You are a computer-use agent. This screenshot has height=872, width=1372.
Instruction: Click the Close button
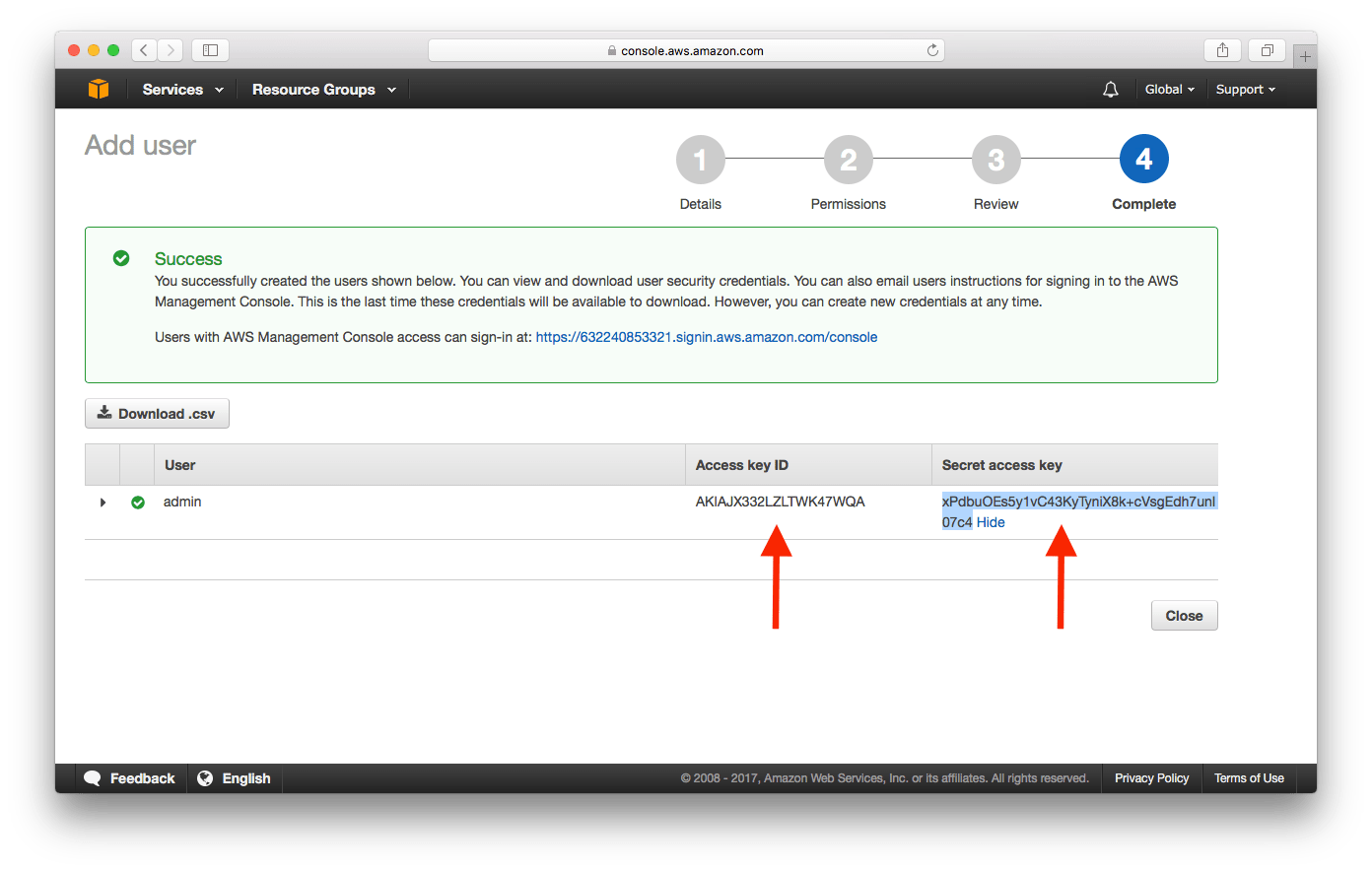[x=1185, y=616]
